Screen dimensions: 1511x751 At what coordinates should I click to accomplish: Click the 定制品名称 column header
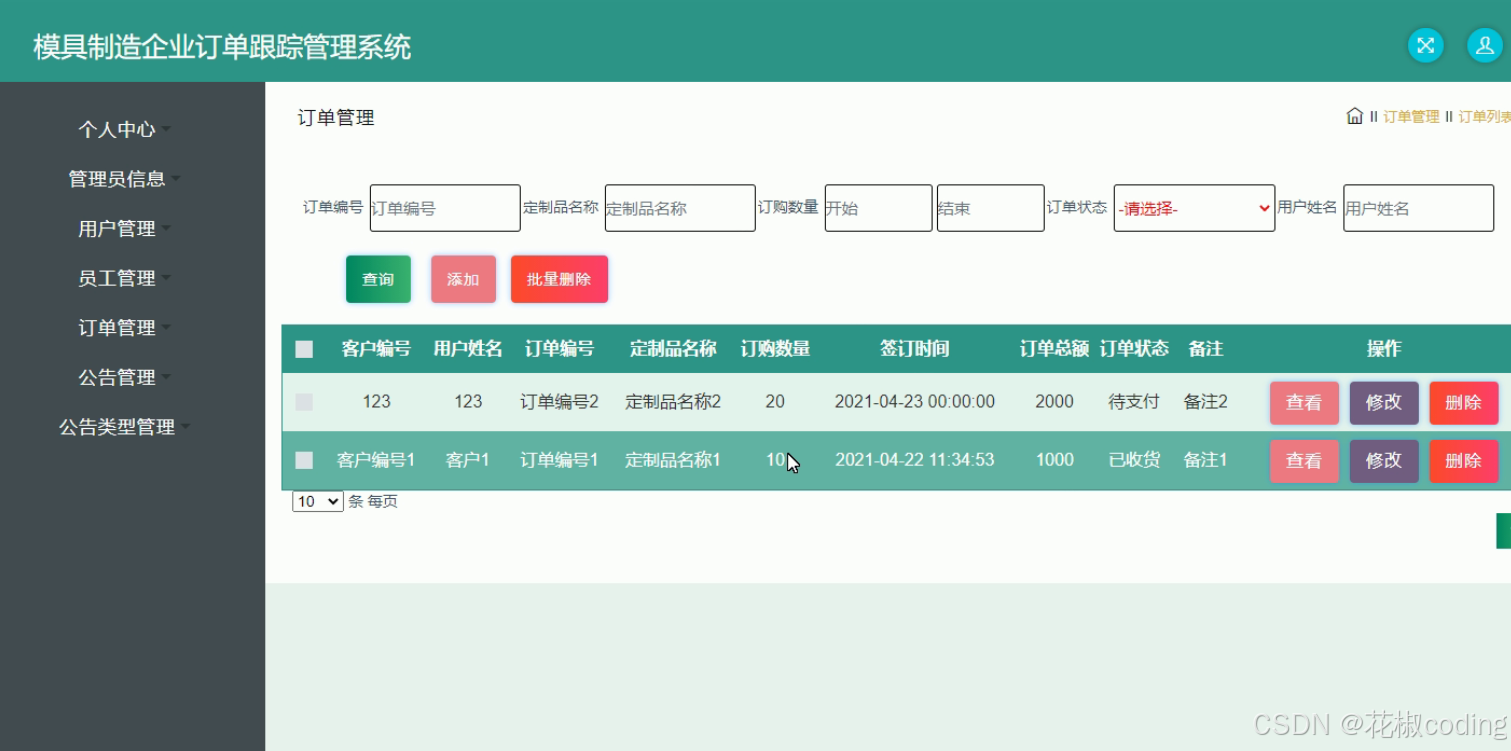tap(673, 349)
